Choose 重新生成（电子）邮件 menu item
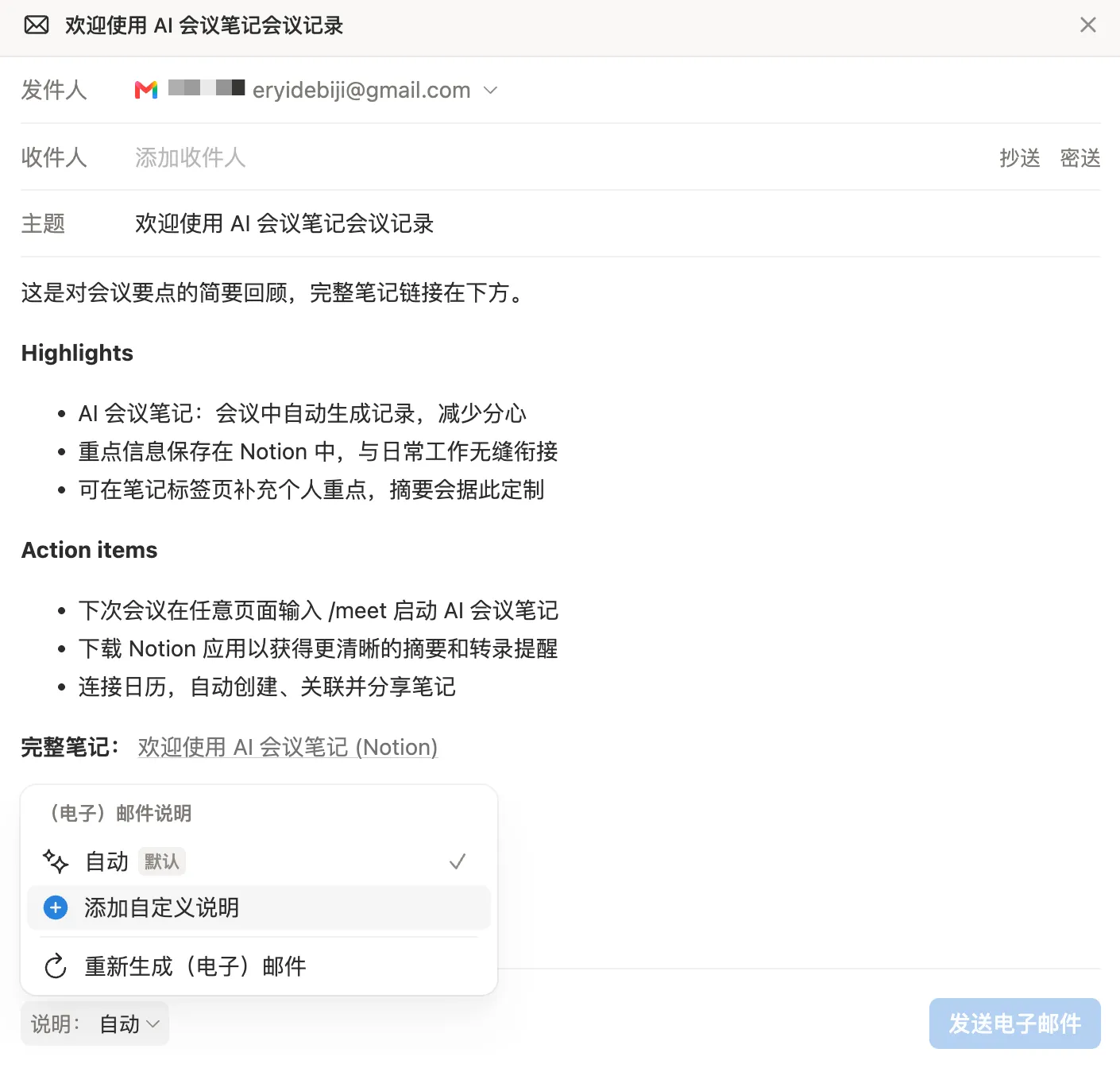The height and width of the screenshot is (1068, 1120). click(x=259, y=966)
